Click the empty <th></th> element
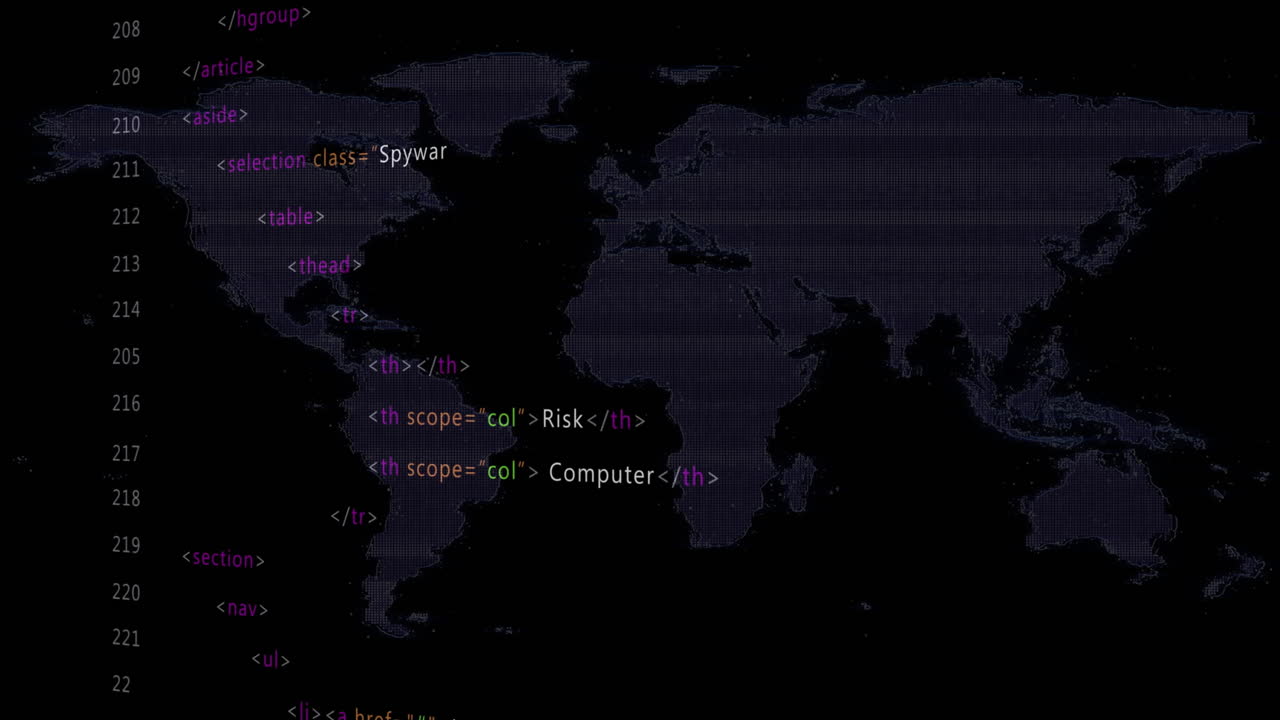This screenshot has height=720, width=1280. [420, 365]
